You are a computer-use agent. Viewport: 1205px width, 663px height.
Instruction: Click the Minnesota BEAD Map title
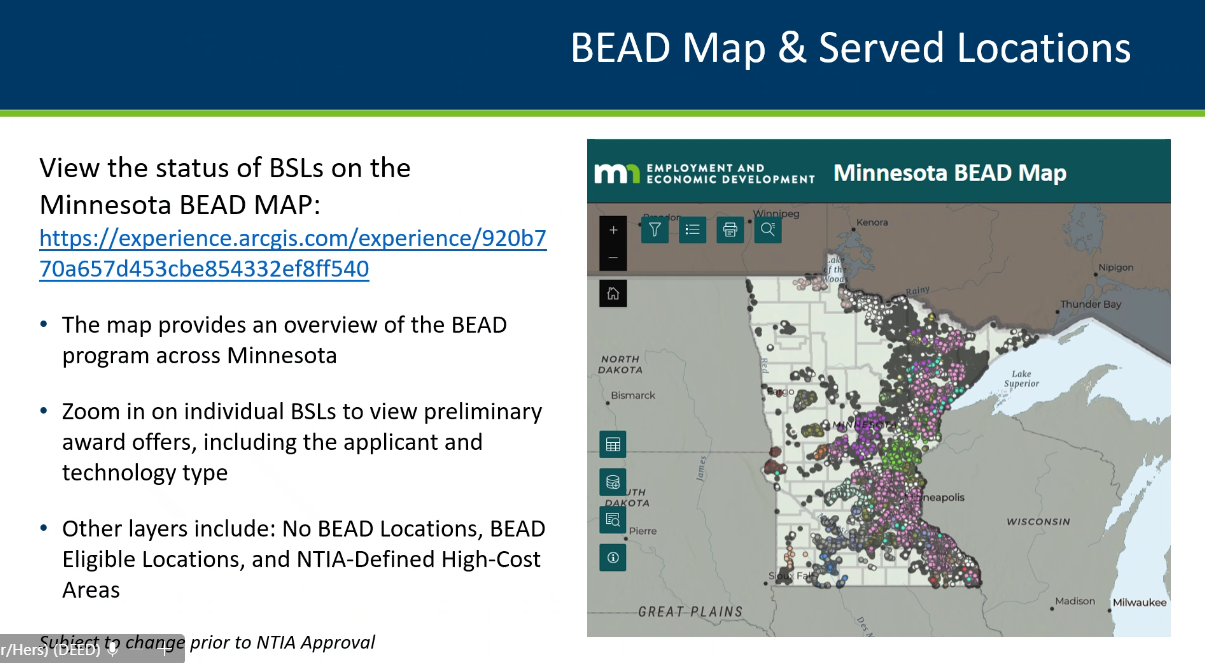pos(949,173)
